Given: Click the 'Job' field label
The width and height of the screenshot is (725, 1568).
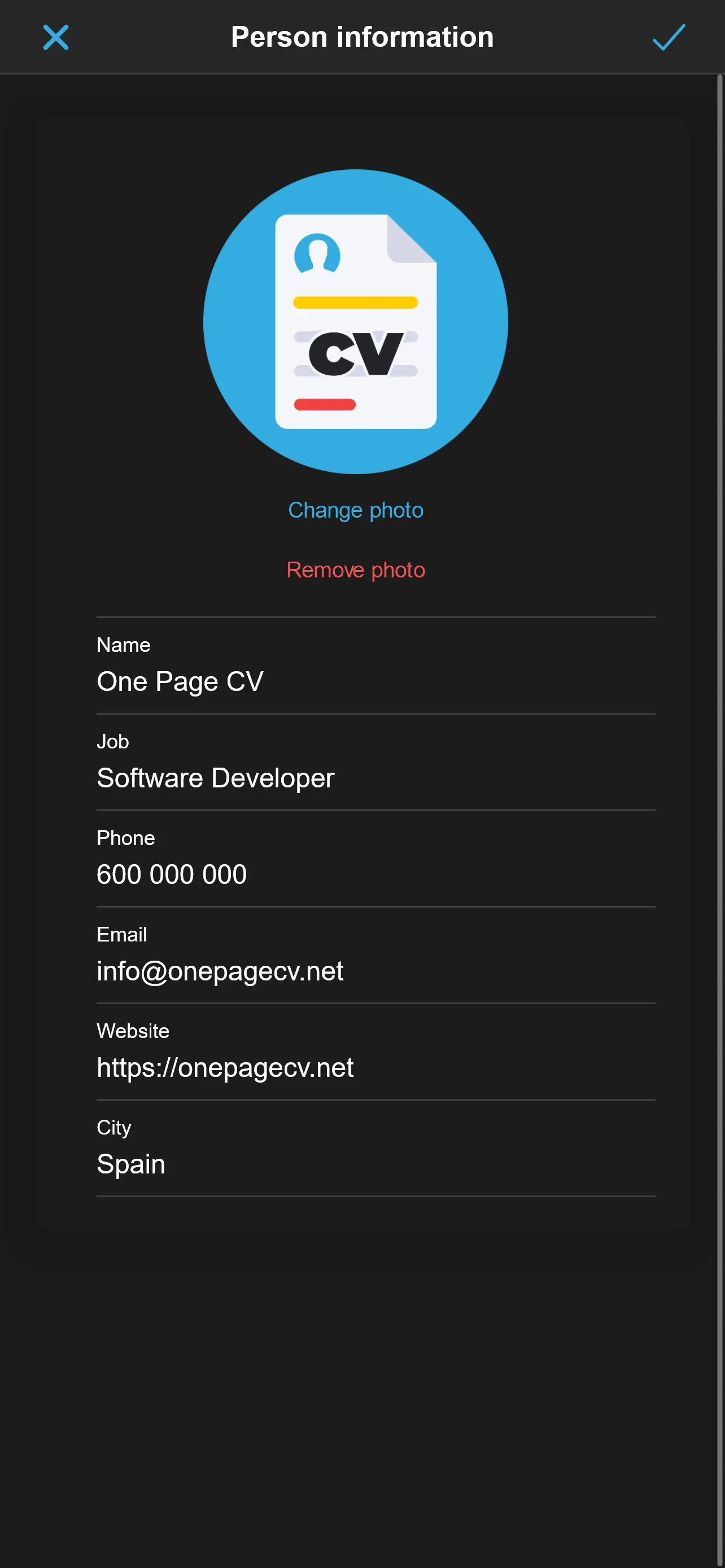Looking at the screenshot, I should pos(112,742).
